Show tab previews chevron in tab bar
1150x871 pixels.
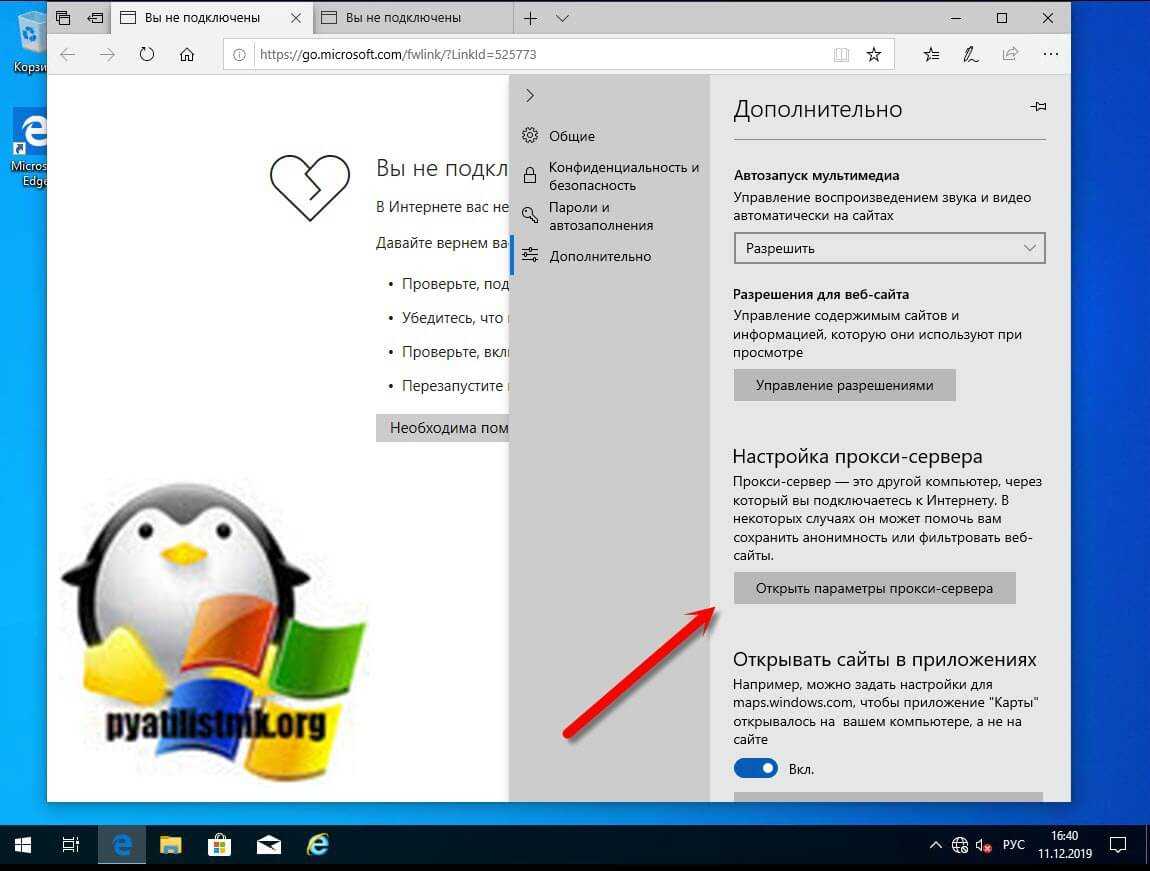pyautogui.click(x=562, y=18)
